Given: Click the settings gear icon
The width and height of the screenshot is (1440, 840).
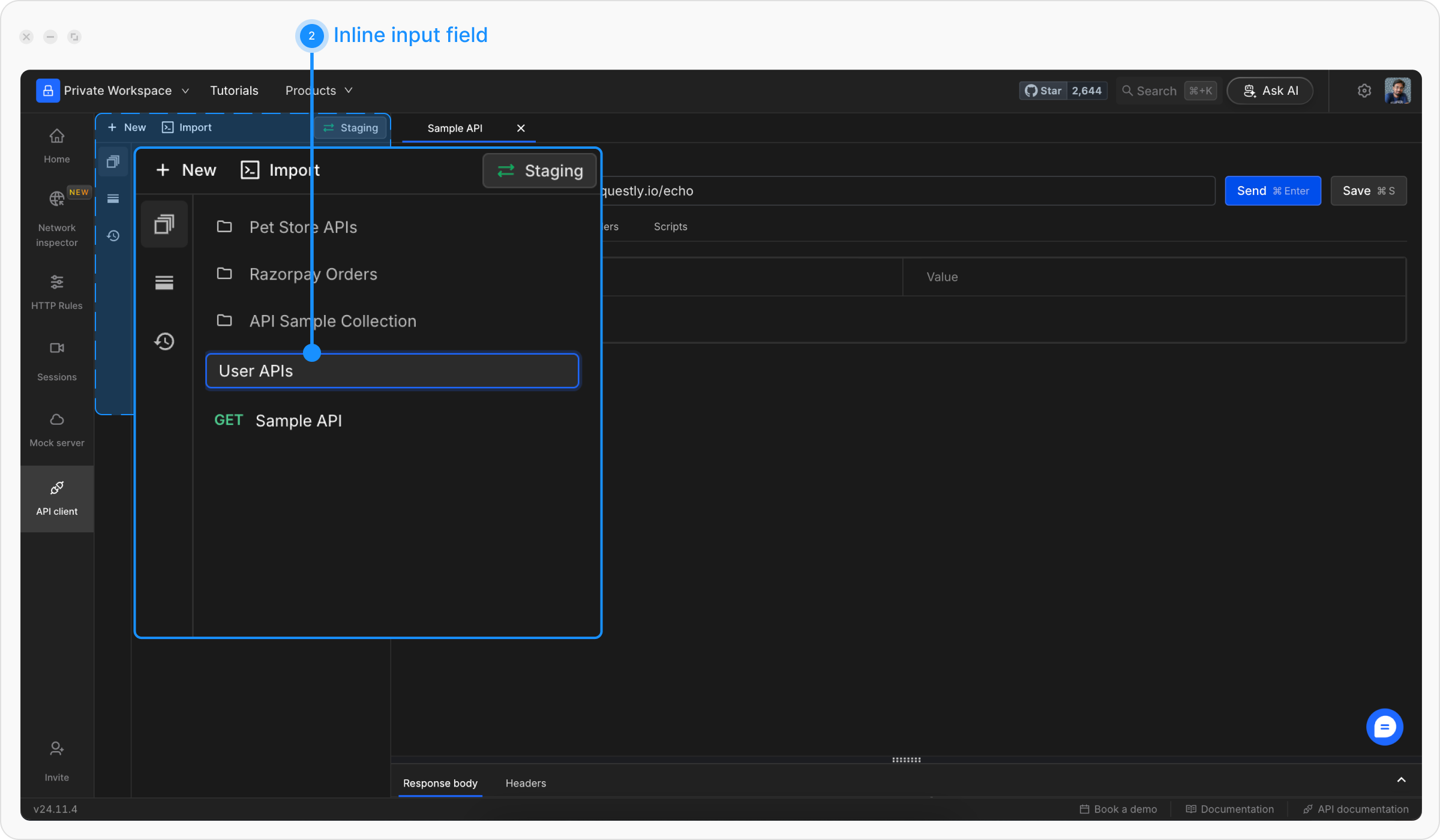Looking at the screenshot, I should [1364, 91].
